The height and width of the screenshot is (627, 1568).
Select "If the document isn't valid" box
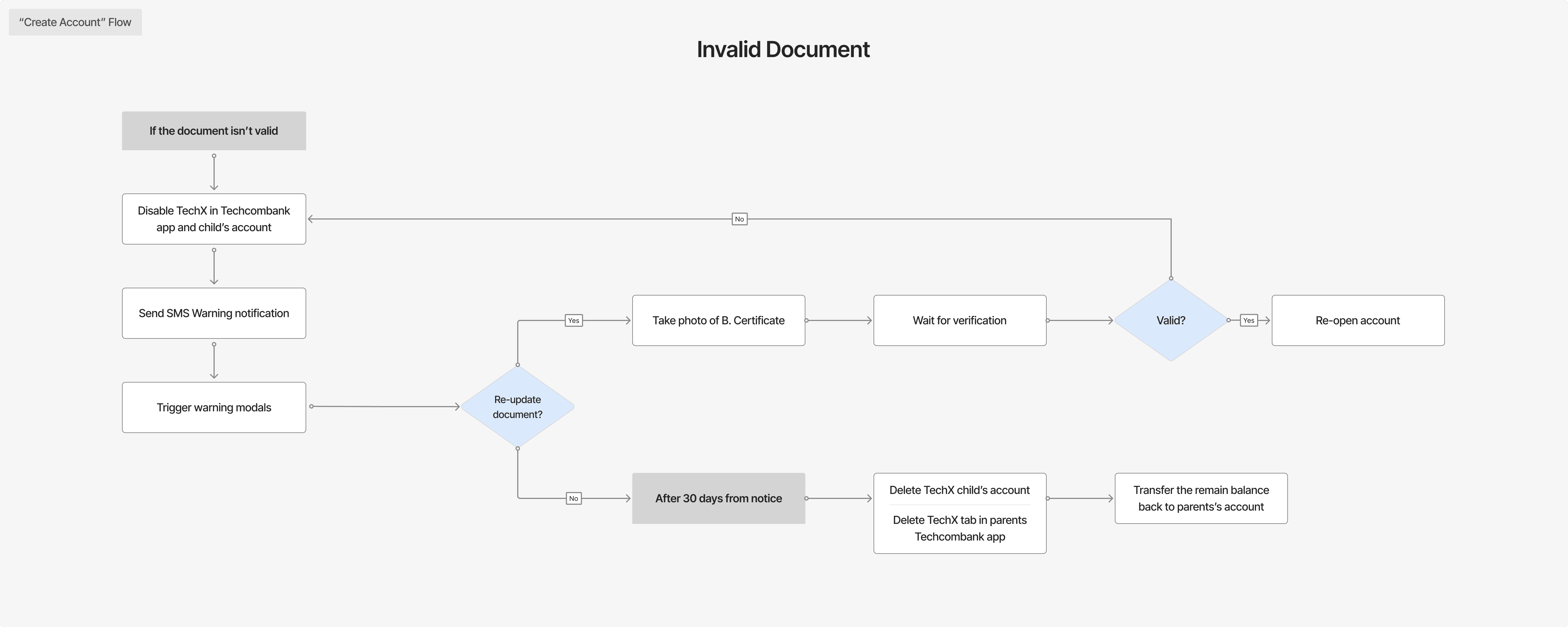pos(214,131)
